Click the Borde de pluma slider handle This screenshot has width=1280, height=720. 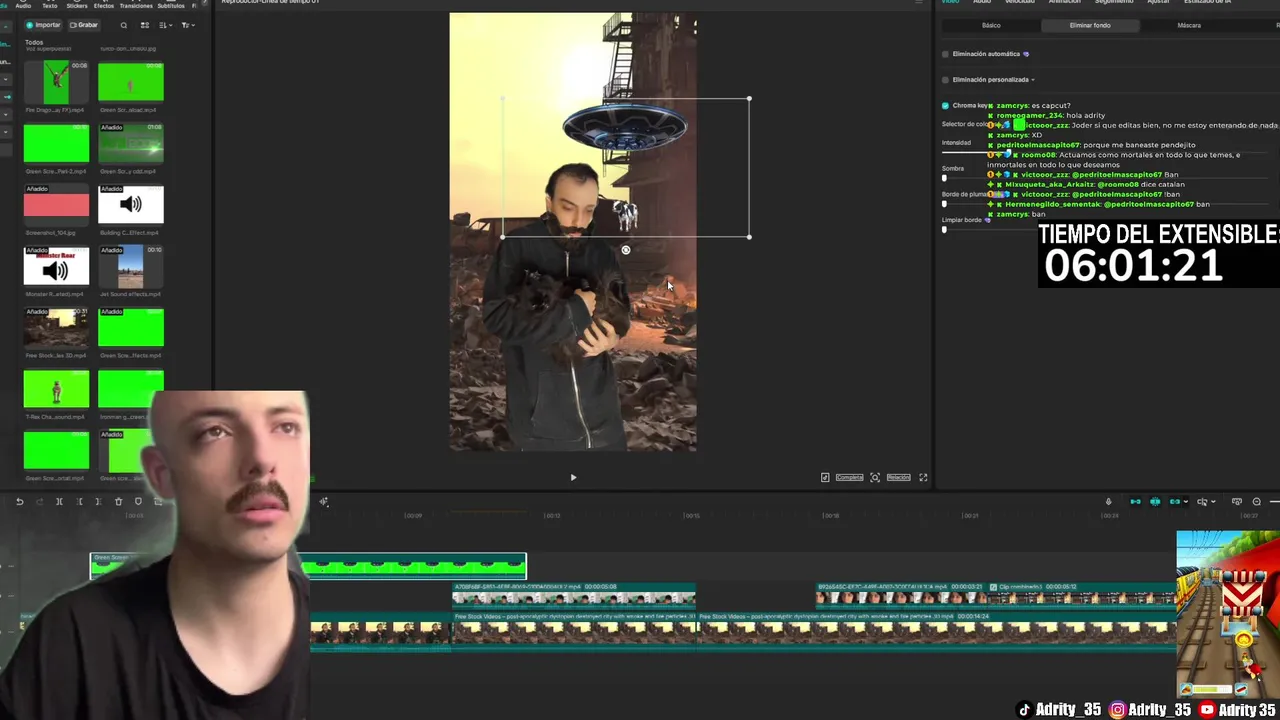click(944, 204)
